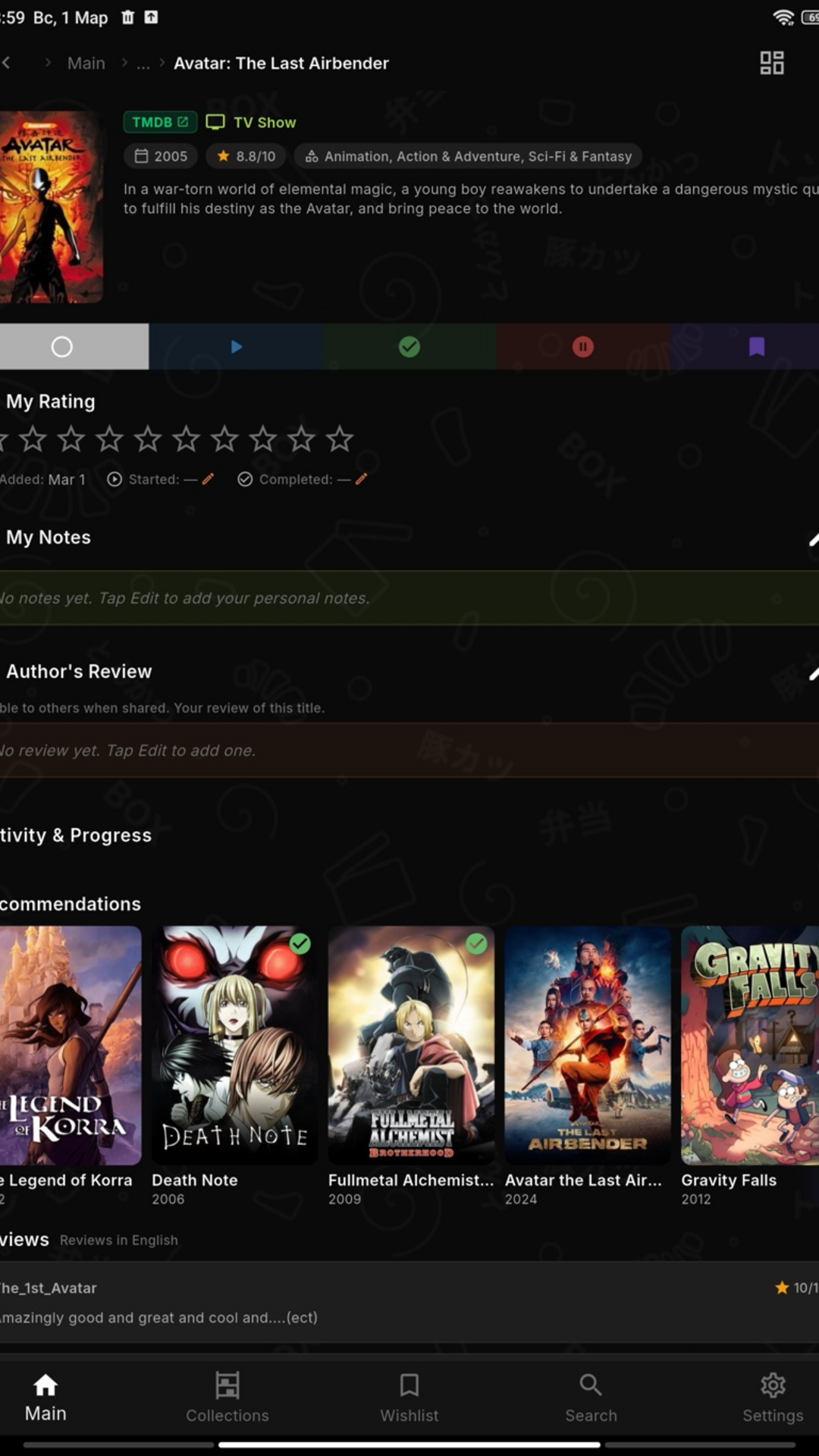Expand the collapsed breadcrumb ellipsis

coord(143,64)
